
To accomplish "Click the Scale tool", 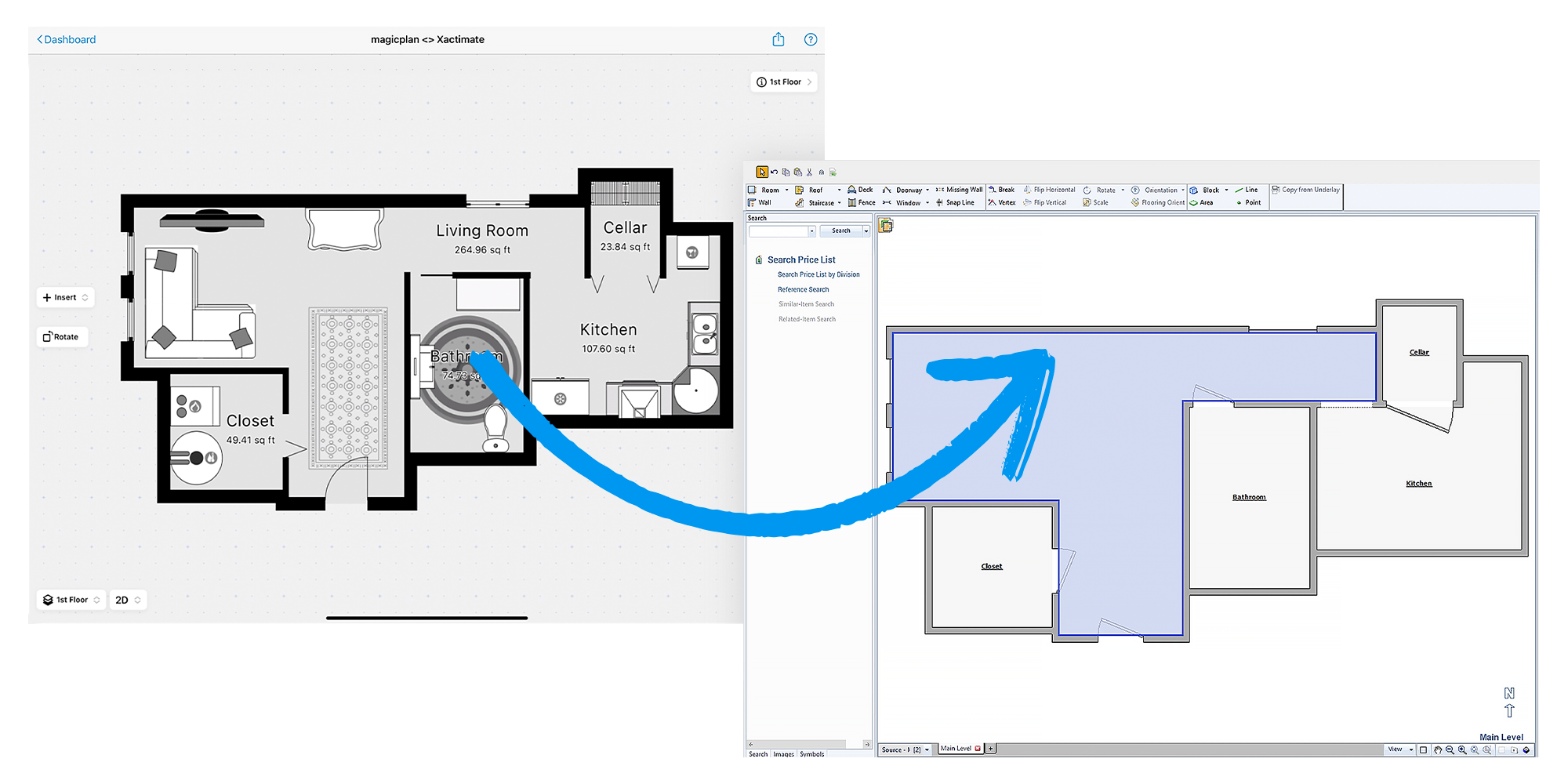I will point(1095,202).
